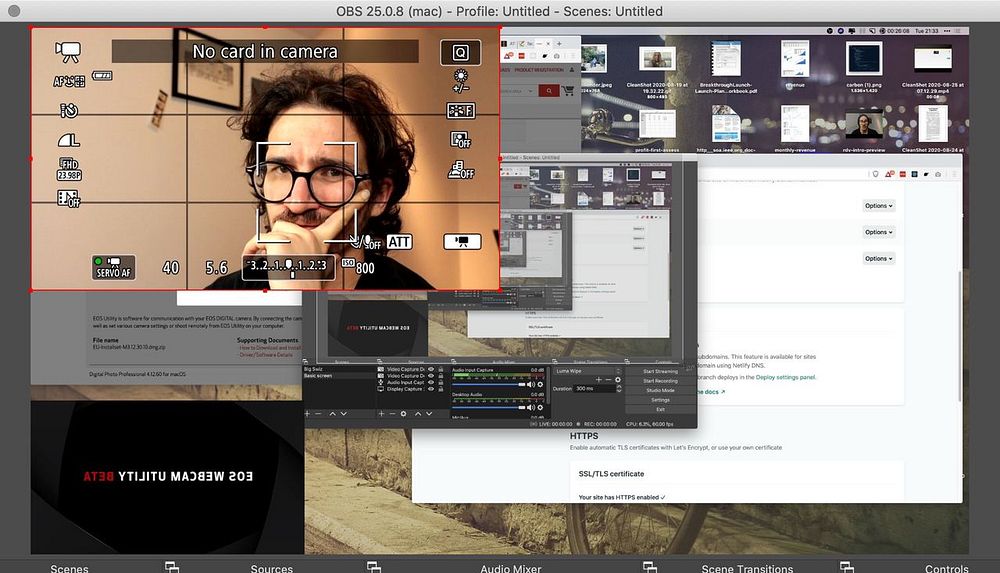
Task: Add a scene with Scenes plus button
Action: pyautogui.click(x=307, y=413)
